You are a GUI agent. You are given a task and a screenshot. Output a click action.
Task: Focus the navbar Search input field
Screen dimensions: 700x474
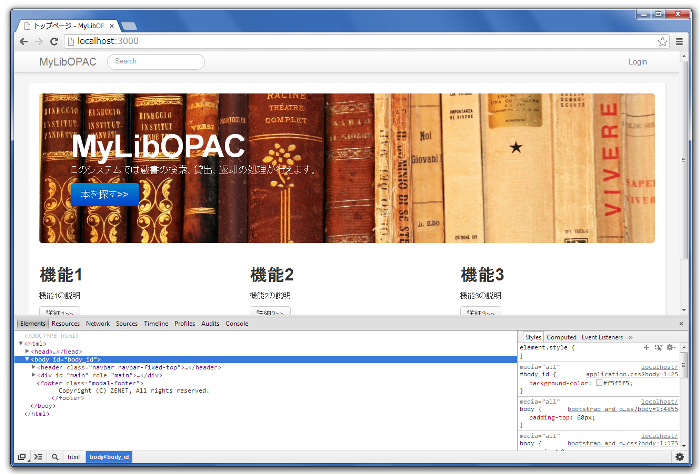[156, 62]
